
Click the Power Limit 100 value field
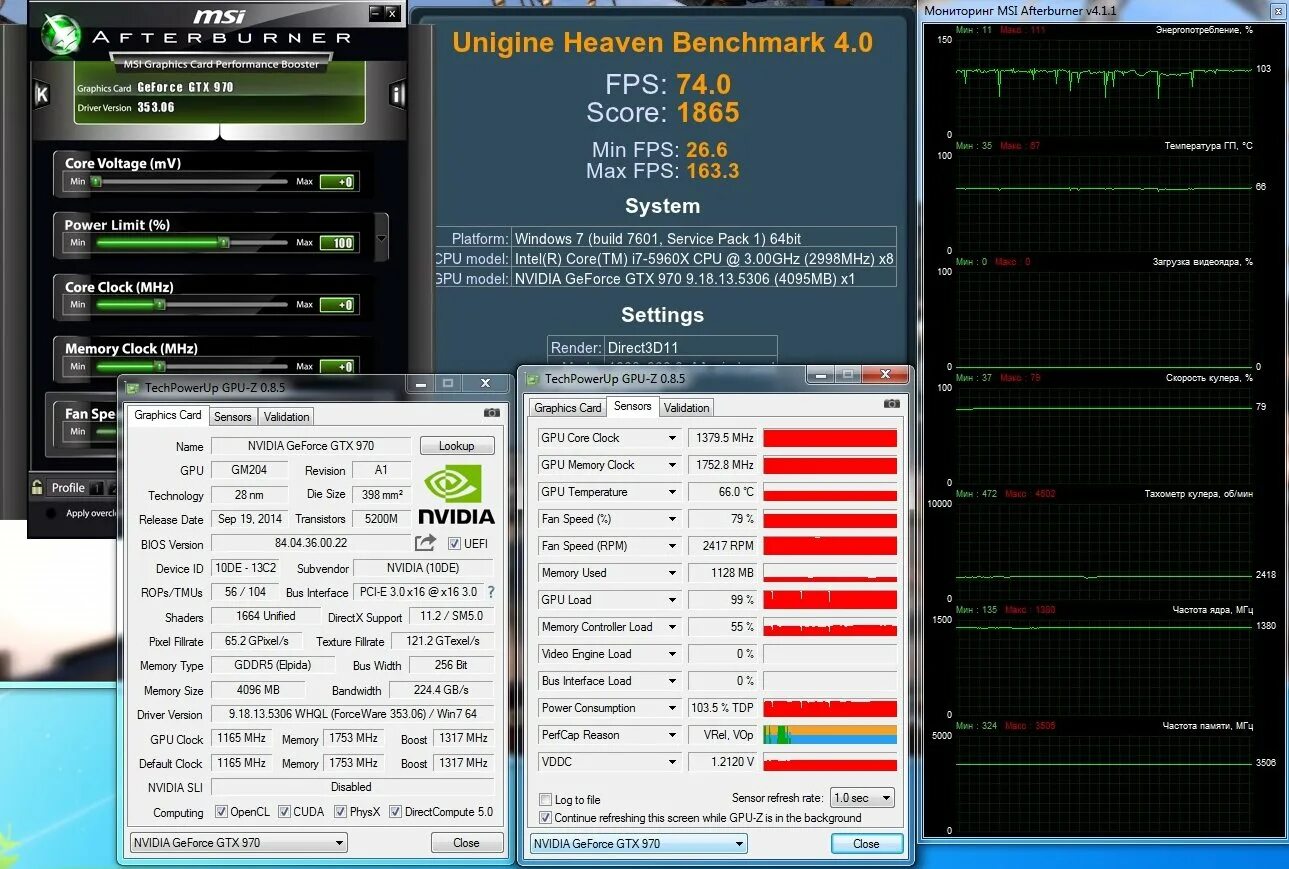click(x=337, y=243)
